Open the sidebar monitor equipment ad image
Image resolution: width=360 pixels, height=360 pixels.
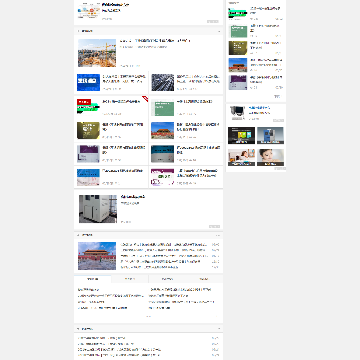(237, 113)
